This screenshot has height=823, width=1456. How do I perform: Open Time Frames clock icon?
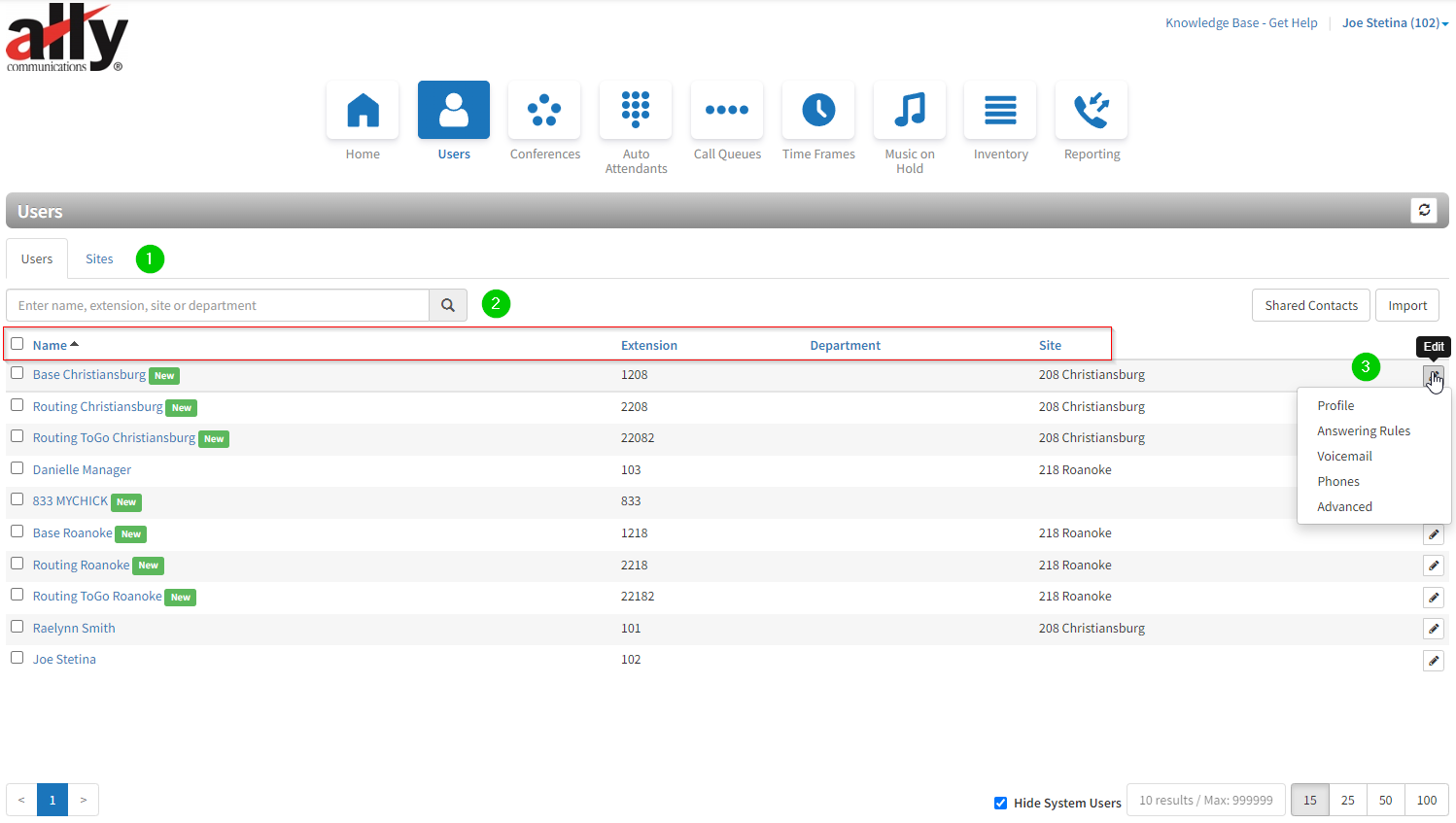pyautogui.click(x=818, y=110)
